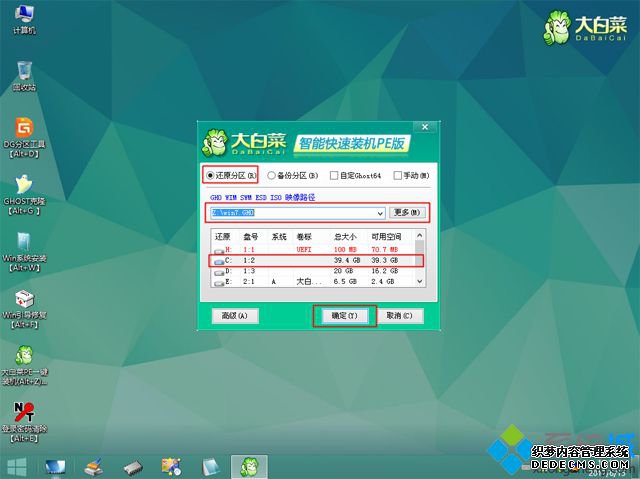Click the 取消 (C) button

pos(399,315)
